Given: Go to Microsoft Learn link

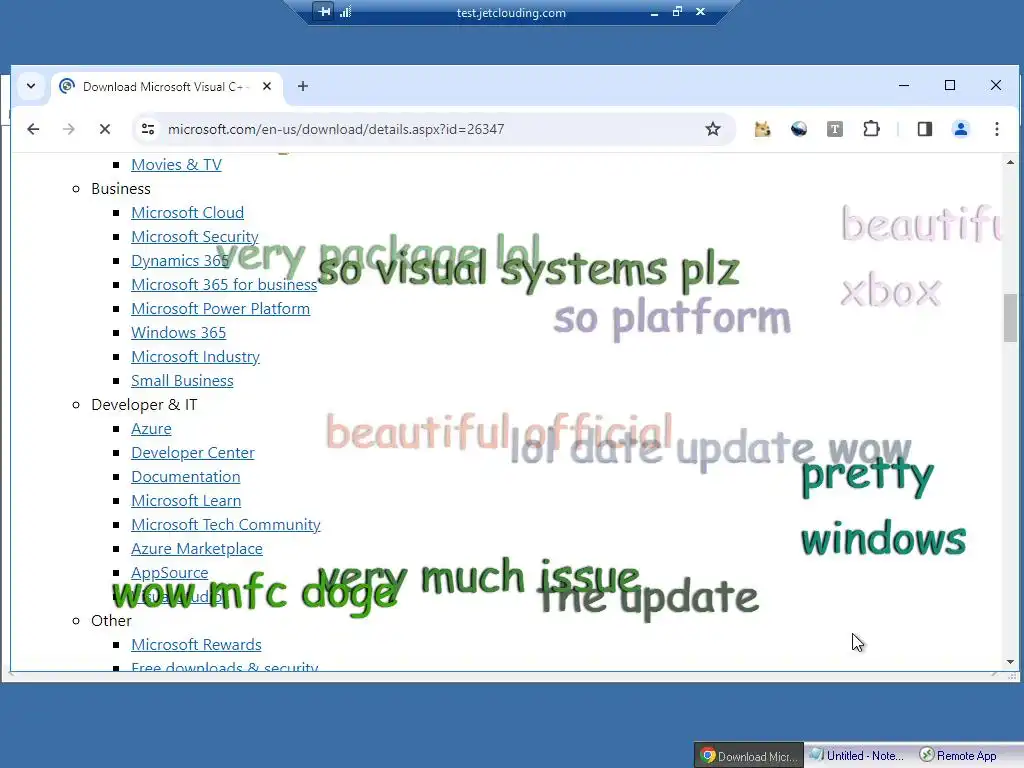Looking at the screenshot, I should click(x=186, y=501).
